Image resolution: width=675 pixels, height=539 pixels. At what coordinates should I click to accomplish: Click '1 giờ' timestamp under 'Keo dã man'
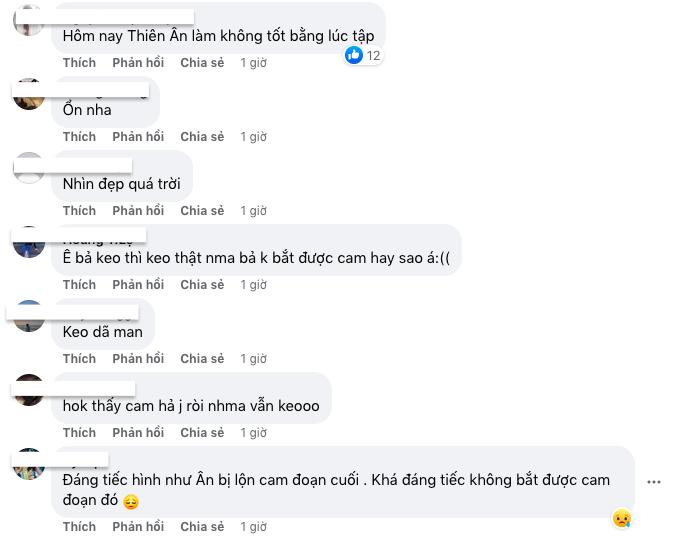pyautogui.click(x=254, y=359)
